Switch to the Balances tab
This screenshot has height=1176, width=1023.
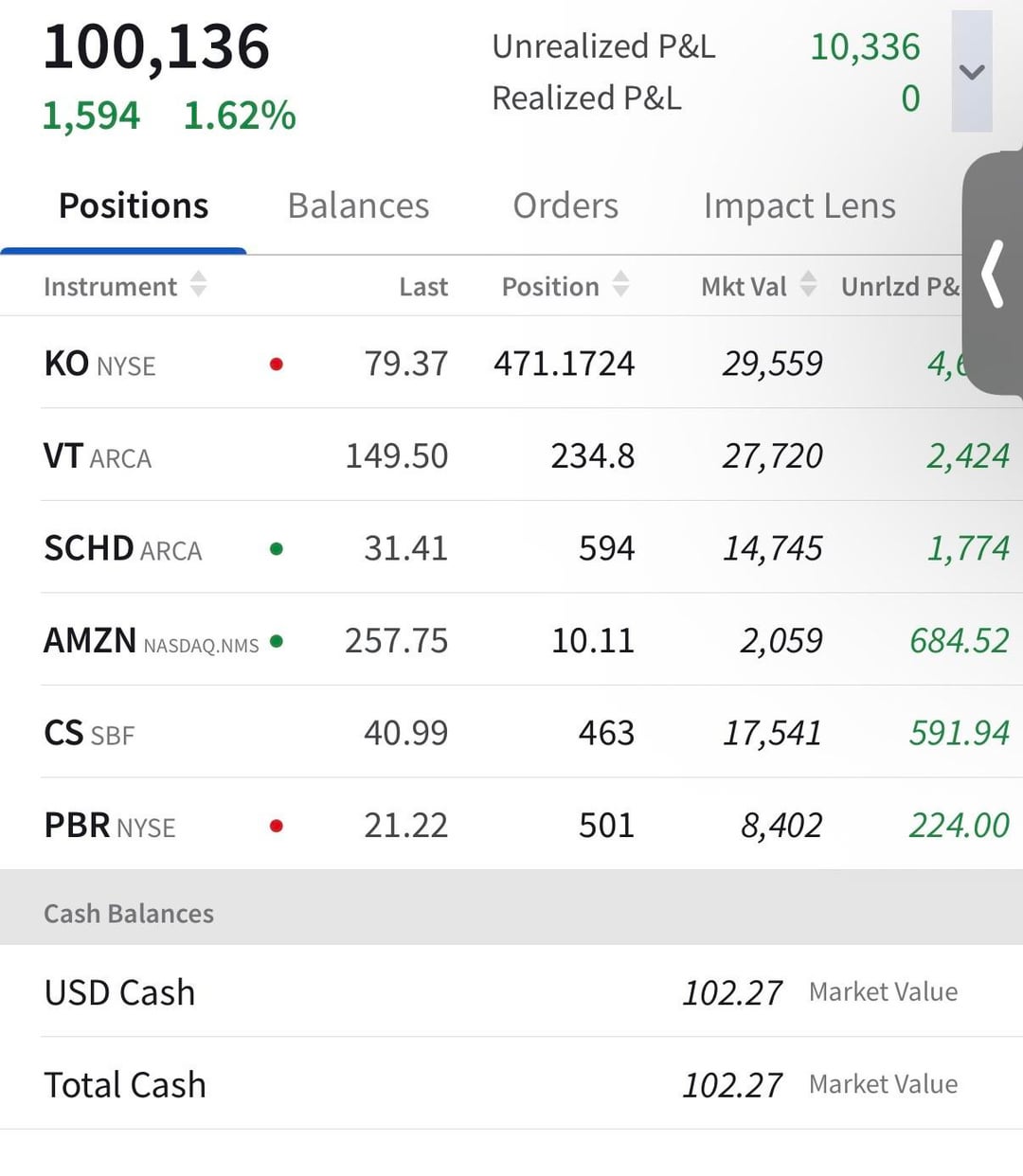pyautogui.click(x=358, y=206)
